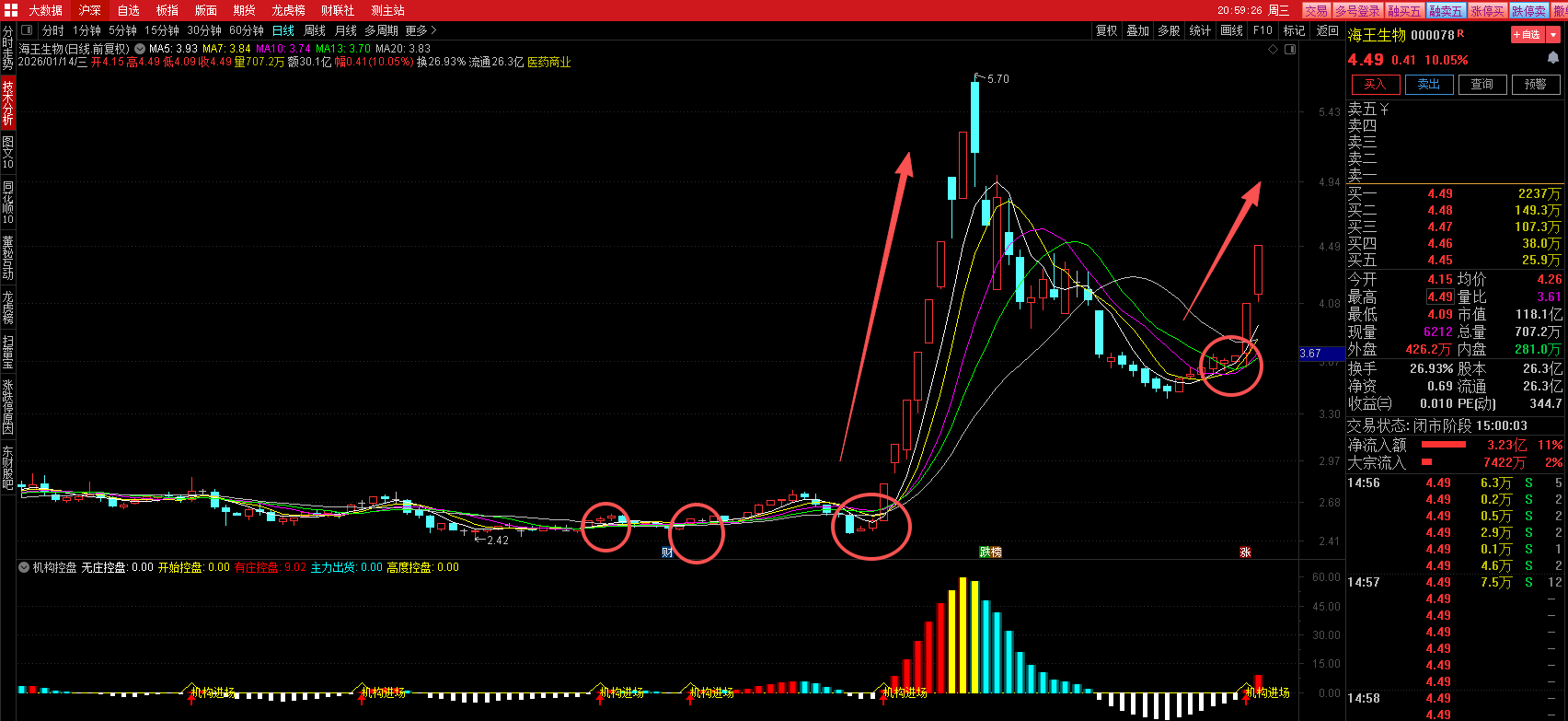Click the 跌榜 marker on the chart
Viewport: 1568px width, 721px height.
990,552
